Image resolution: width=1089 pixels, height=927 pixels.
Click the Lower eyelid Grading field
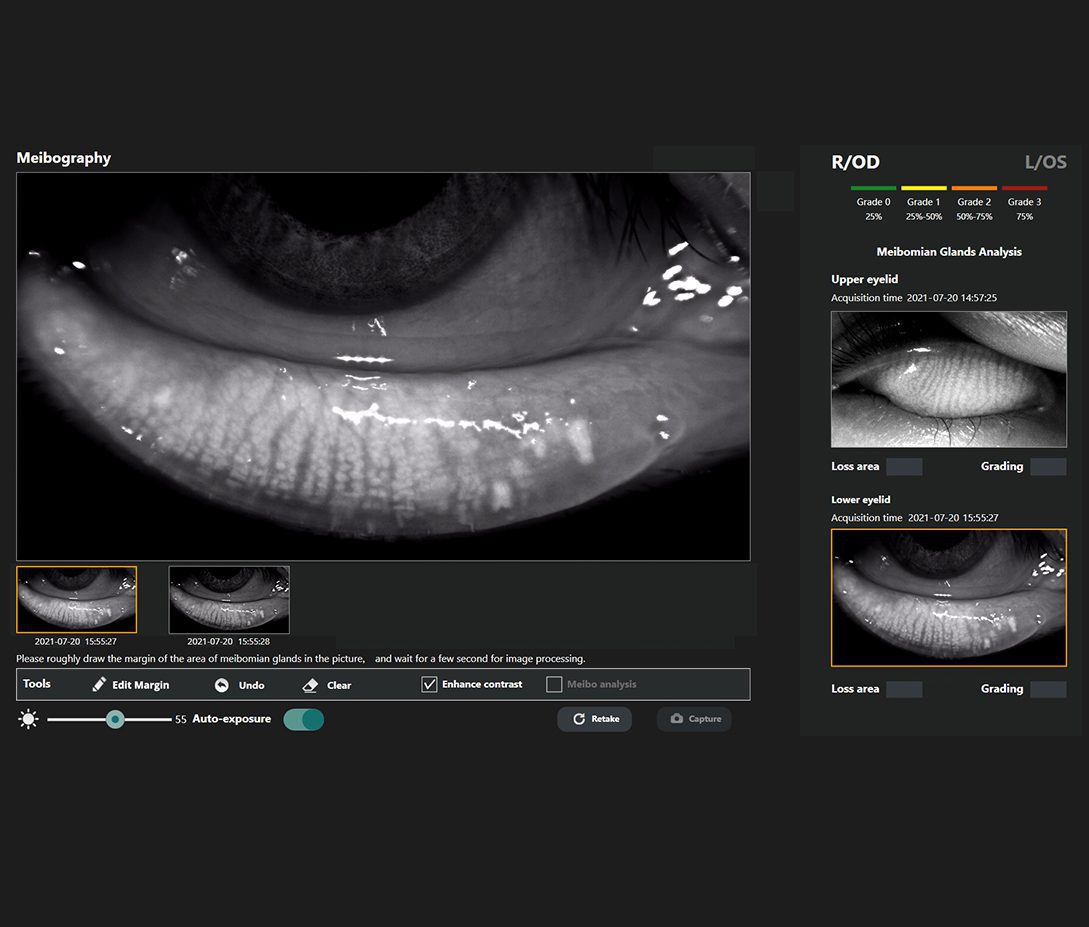[x=1048, y=689]
